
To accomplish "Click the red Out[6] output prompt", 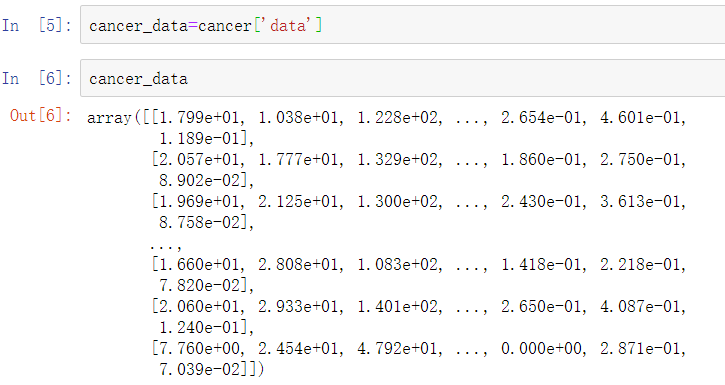I will coord(41,116).
